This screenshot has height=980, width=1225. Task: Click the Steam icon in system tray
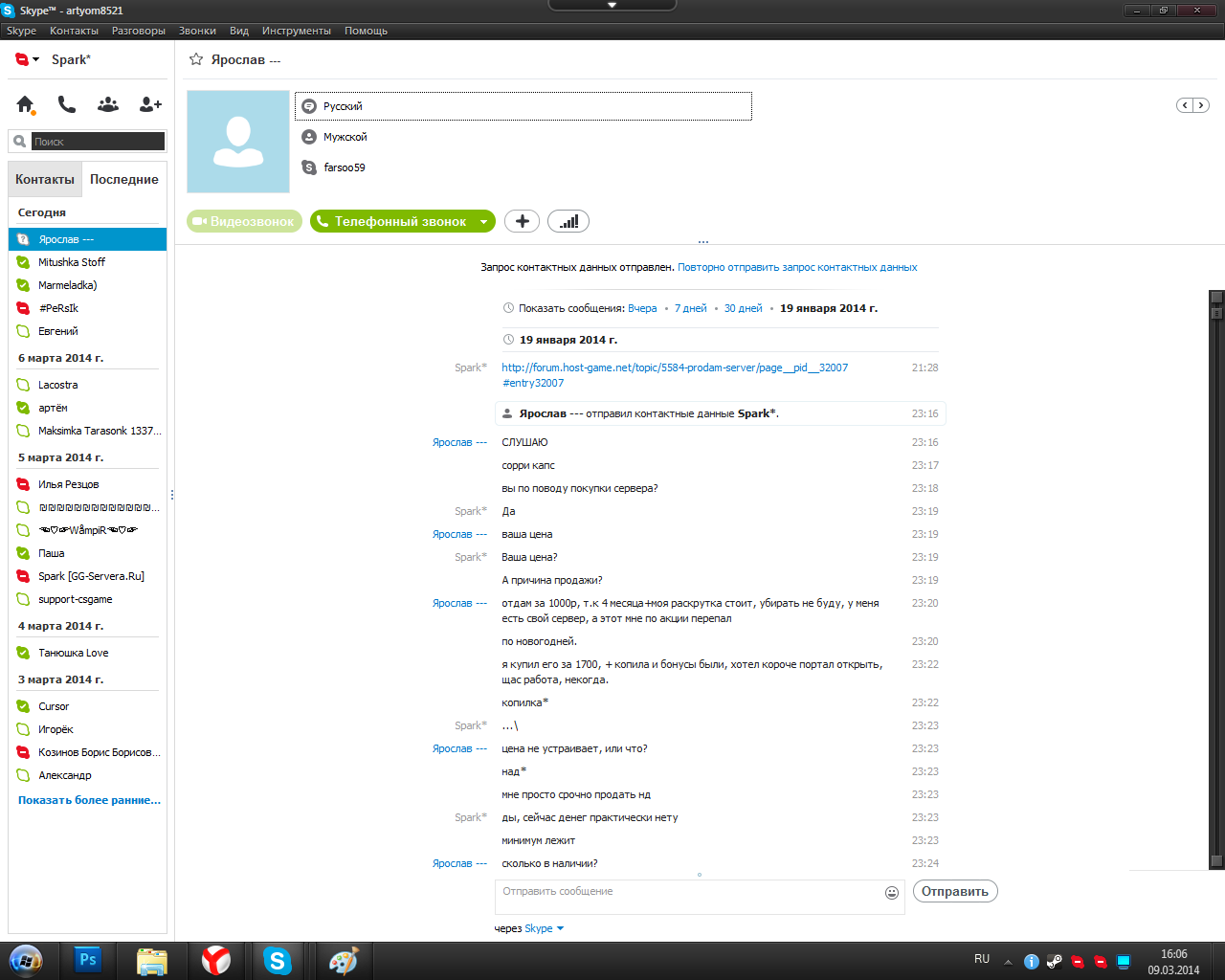point(1055,962)
